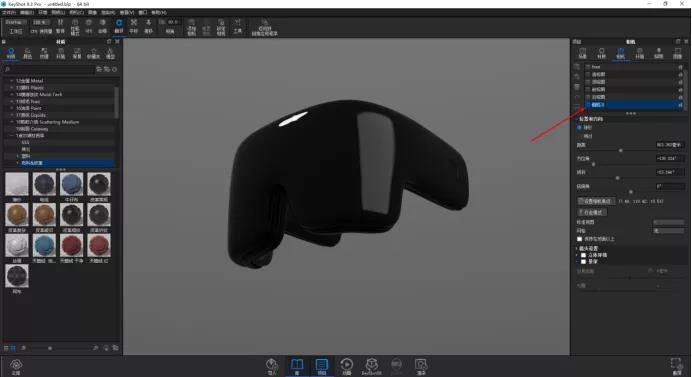Expand the Scattering Medium folder

pos(12,122)
